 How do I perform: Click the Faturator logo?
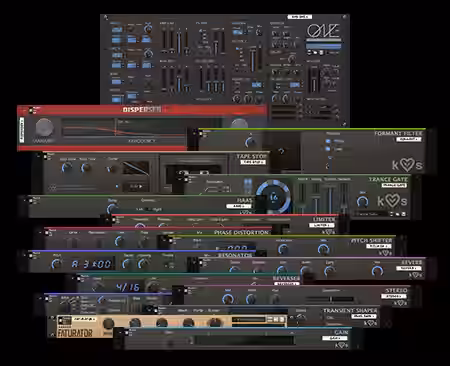[75, 333]
